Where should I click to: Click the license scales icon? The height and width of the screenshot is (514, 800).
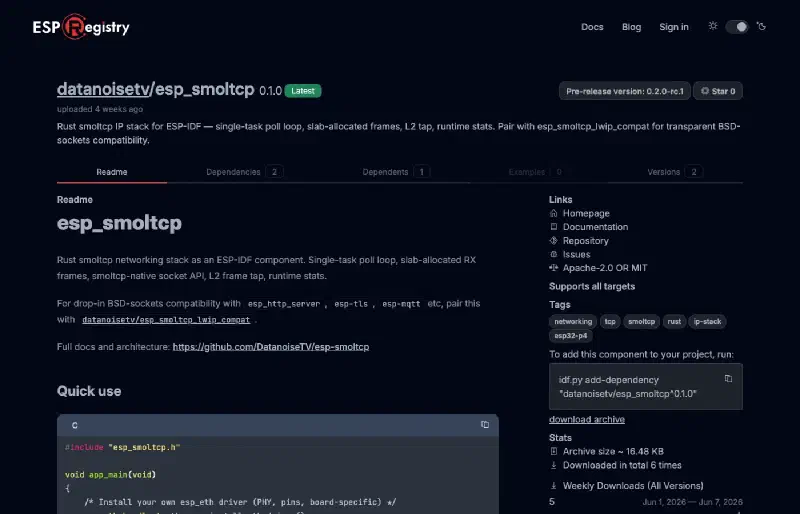point(554,267)
